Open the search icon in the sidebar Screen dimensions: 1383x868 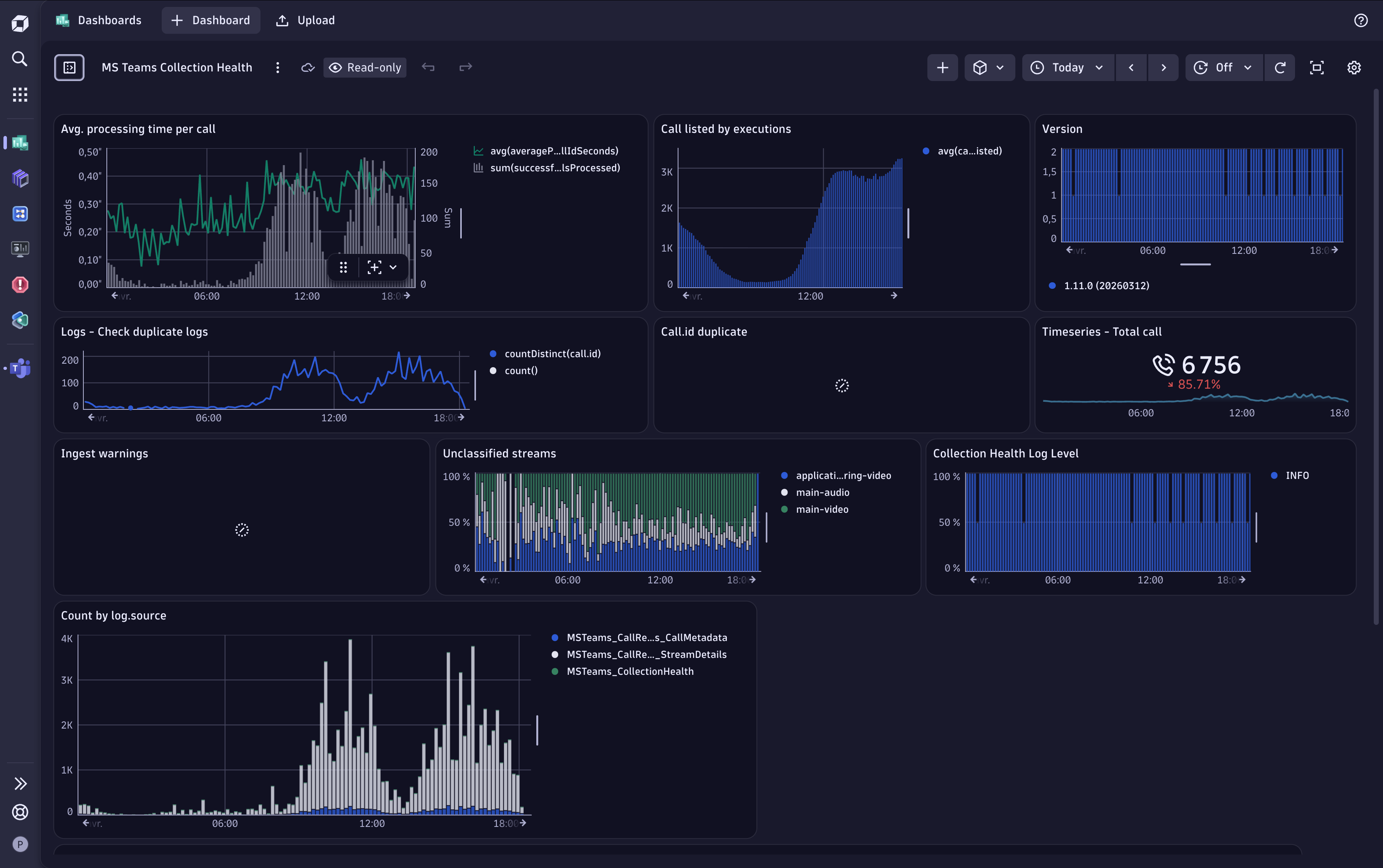pos(20,59)
